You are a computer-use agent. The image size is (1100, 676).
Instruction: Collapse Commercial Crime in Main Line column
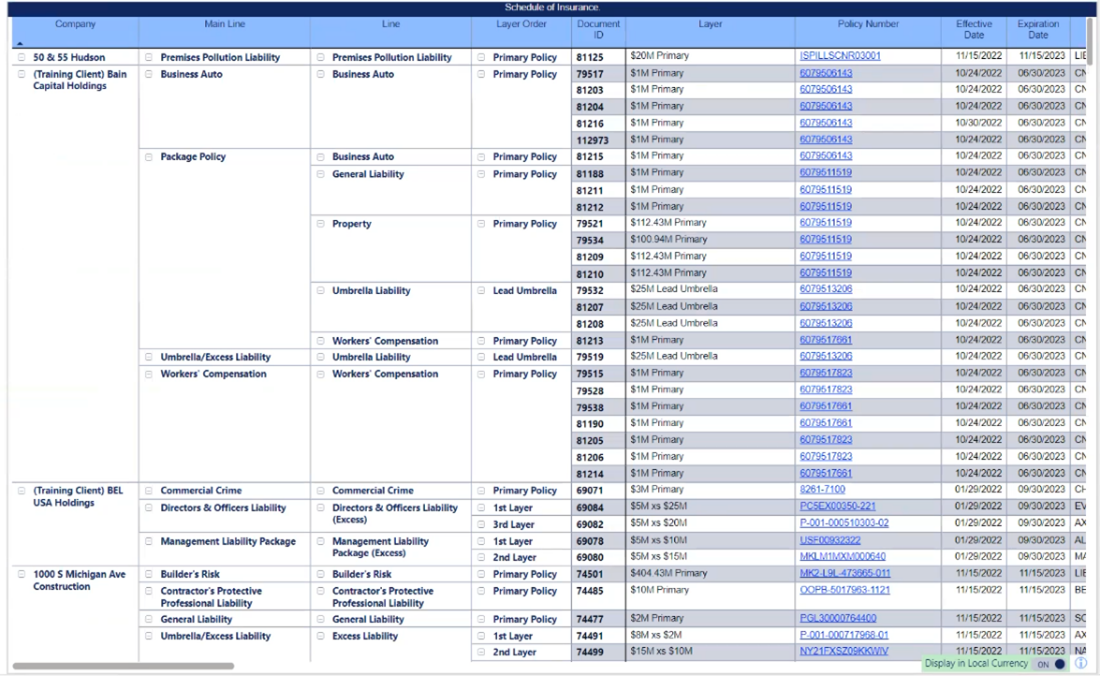(149, 491)
